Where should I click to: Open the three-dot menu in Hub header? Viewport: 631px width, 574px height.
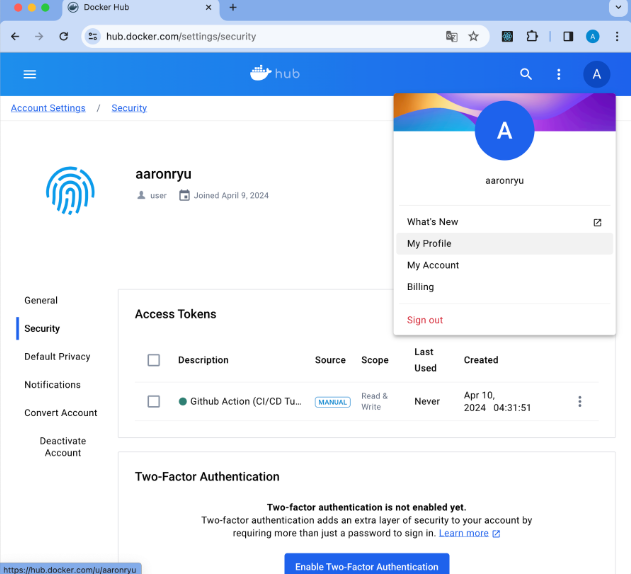click(559, 74)
